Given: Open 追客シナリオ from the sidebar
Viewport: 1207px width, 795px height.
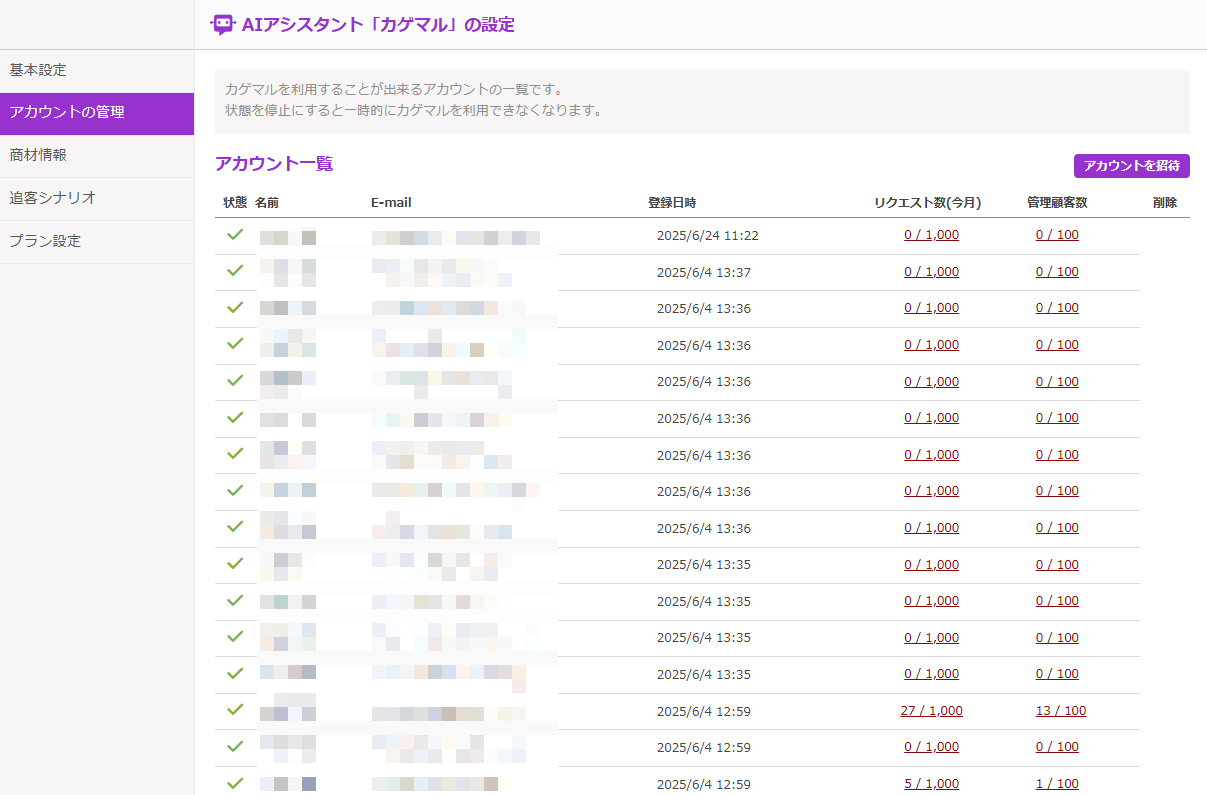Looking at the screenshot, I should (52, 198).
